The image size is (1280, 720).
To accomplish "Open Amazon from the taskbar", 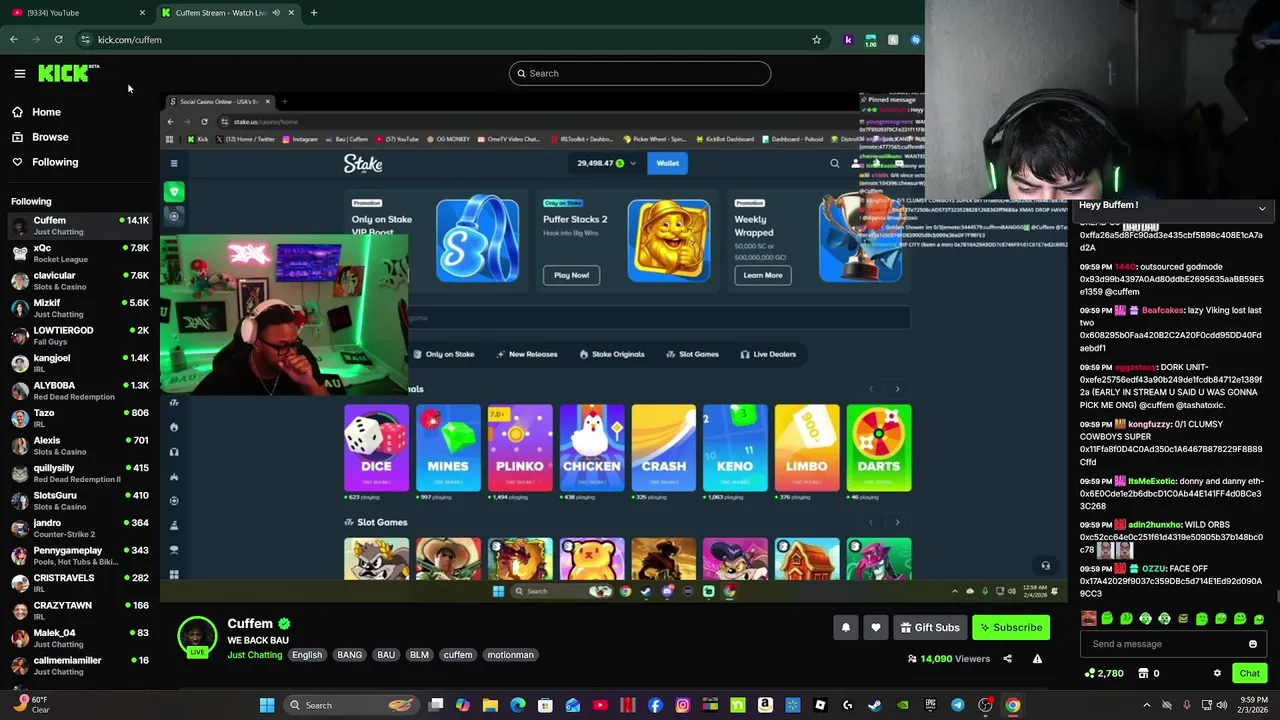I will tap(765, 705).
